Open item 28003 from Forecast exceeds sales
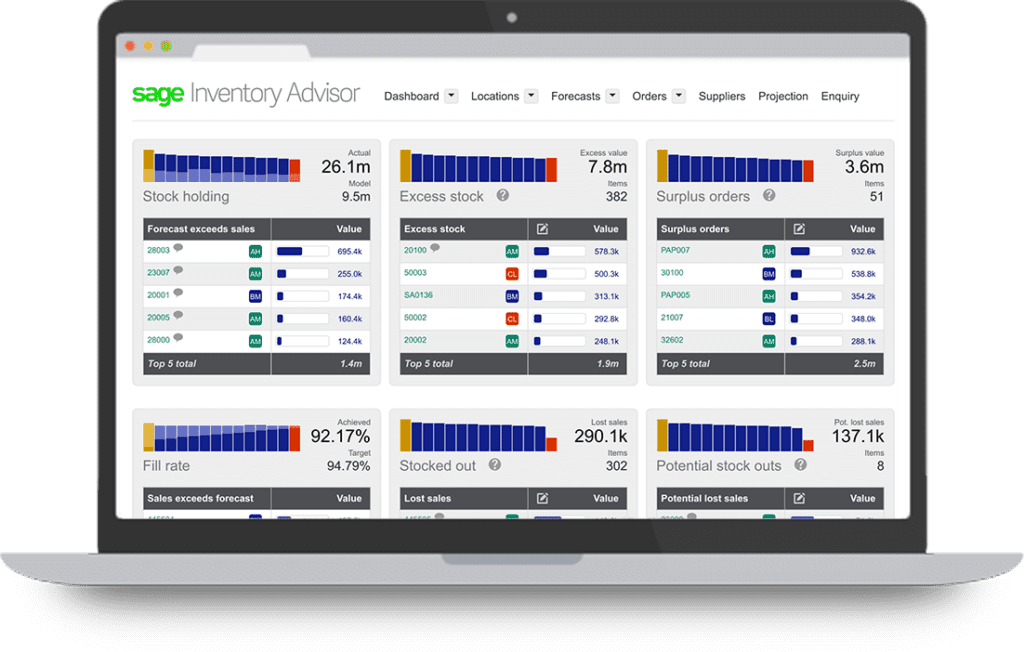1024x652 pixels. point(158,250)
